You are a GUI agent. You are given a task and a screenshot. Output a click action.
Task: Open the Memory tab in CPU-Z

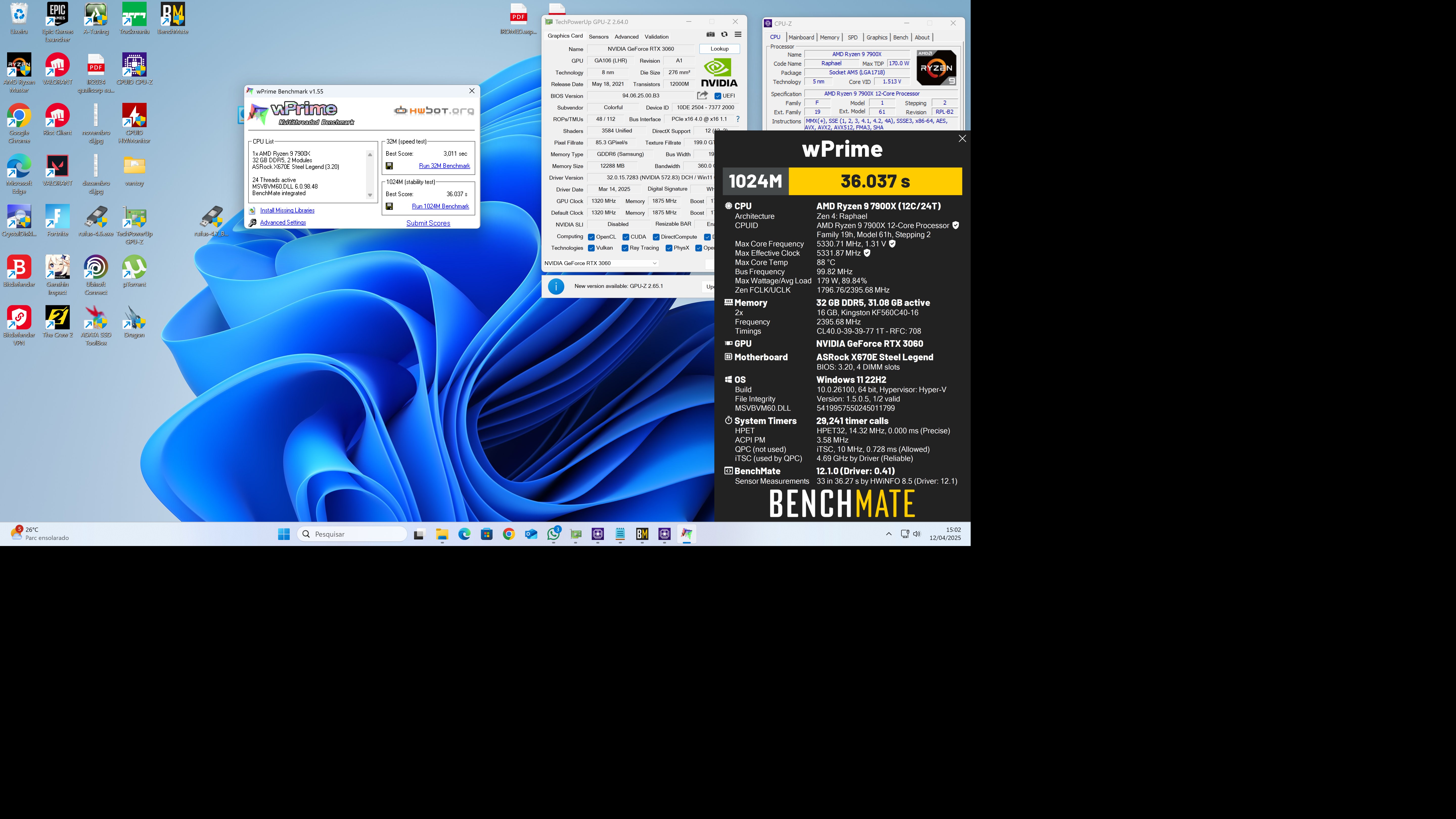(829, 37)
